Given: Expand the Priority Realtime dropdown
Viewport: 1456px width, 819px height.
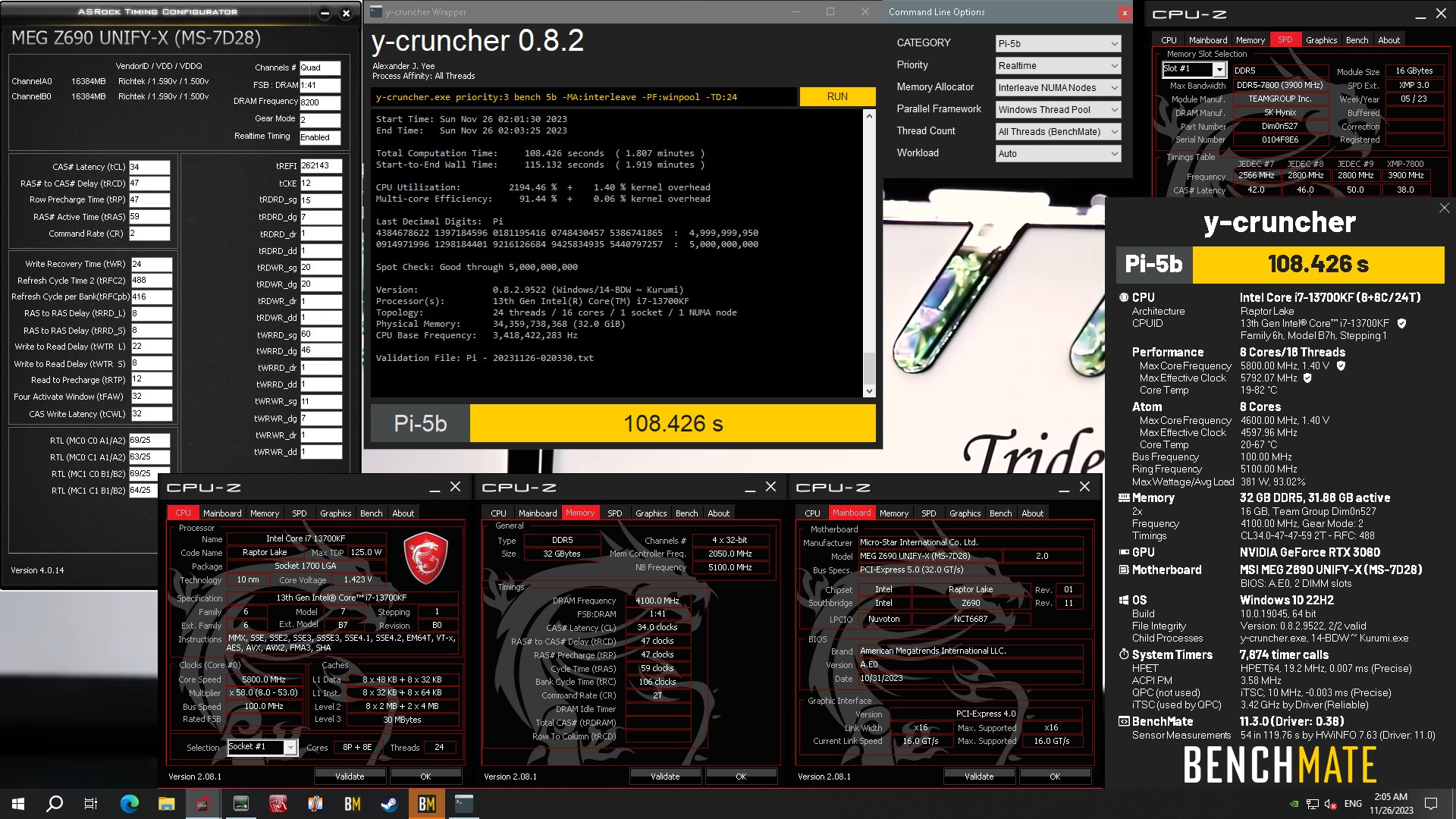Looking at the screenshot, I should (x=1057, y=66).
